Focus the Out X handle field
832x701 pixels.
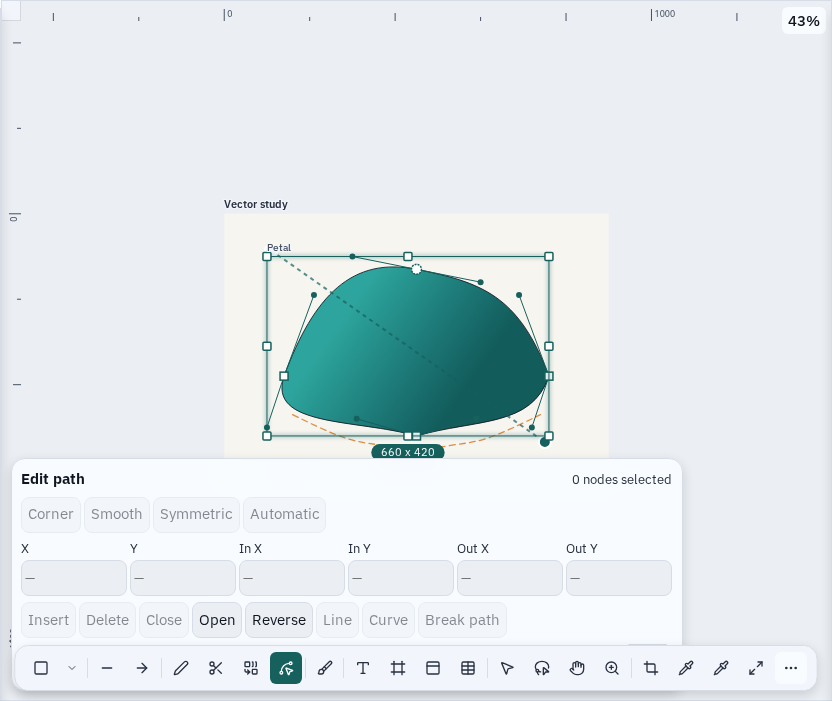point(510,578)
